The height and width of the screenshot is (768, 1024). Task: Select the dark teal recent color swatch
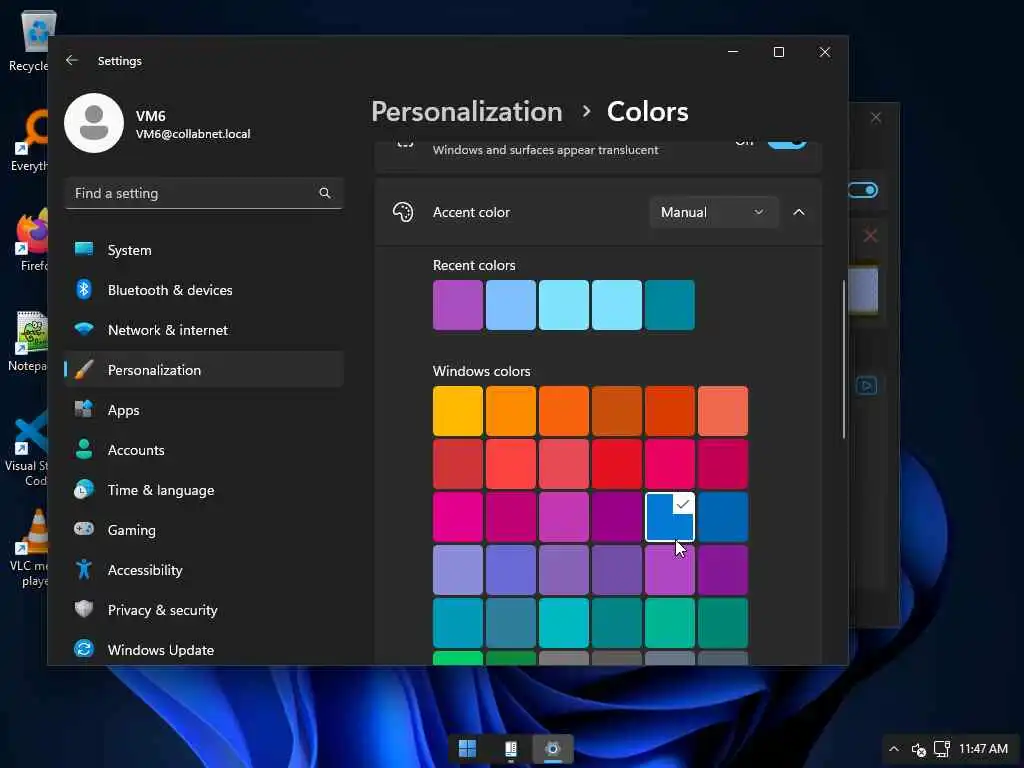click(x=669, y=305)
